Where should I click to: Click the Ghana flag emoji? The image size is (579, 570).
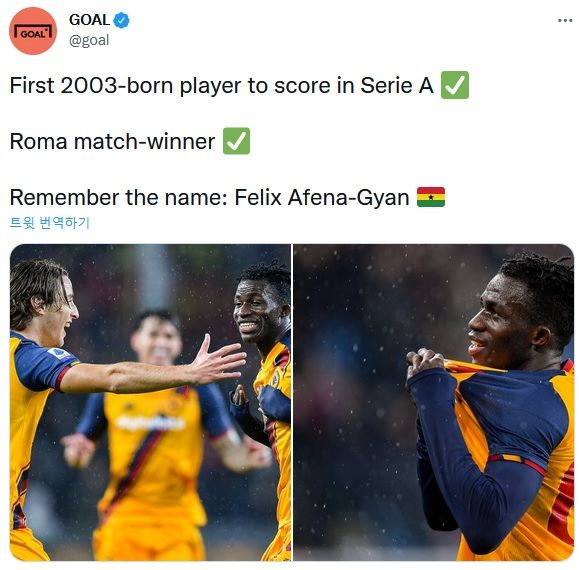pyautogui.click(x=431, y=197)
